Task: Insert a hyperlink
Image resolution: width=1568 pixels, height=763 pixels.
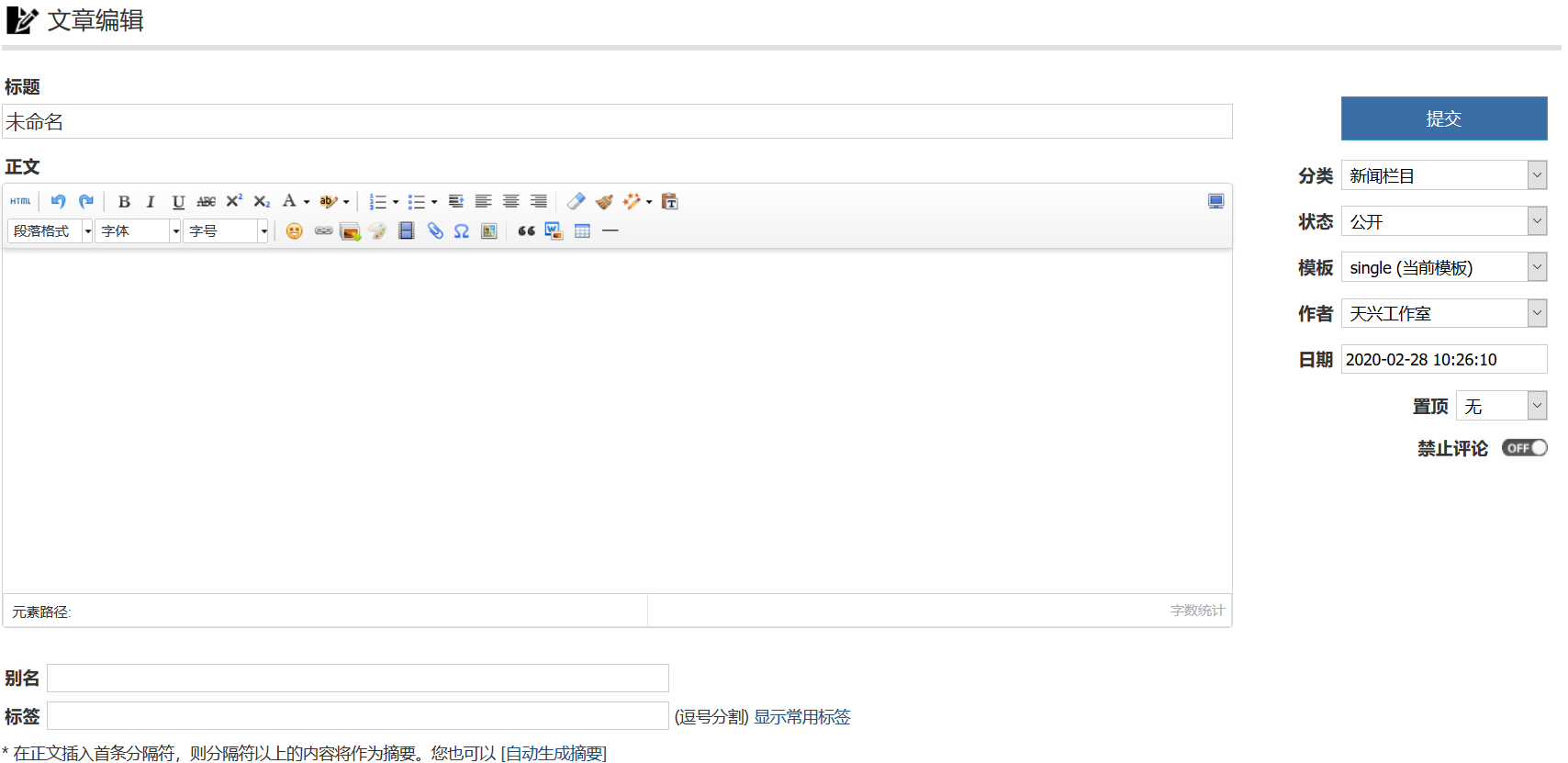Action: pos(323,230)
